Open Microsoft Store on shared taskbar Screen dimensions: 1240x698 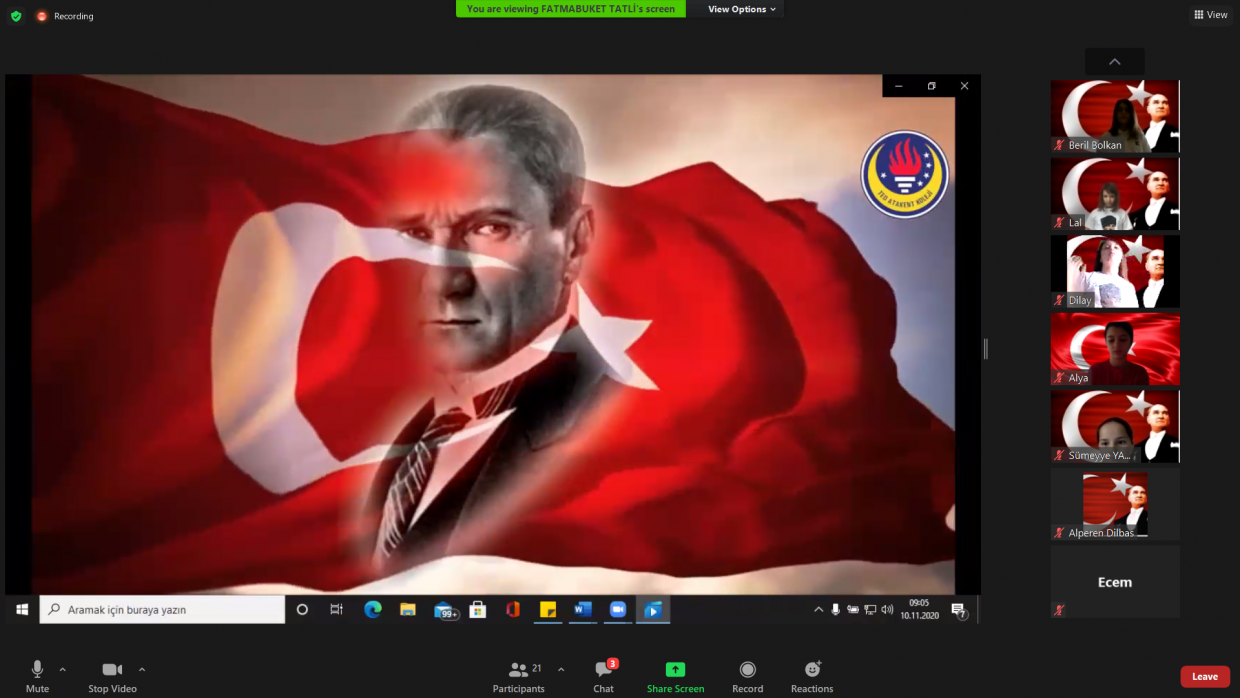click(478, 609)
